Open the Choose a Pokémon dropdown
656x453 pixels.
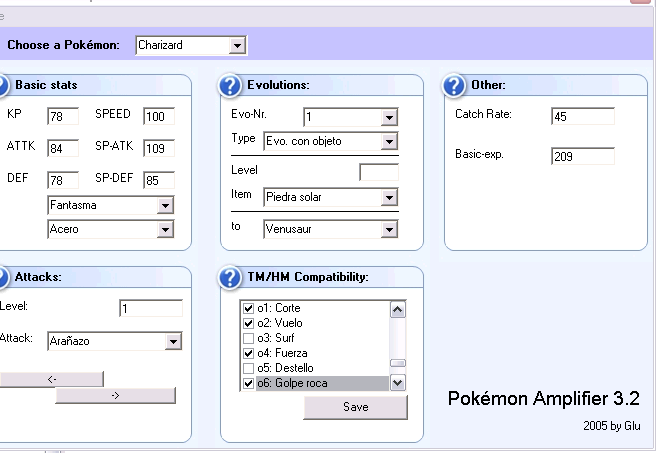click(237, 45)
